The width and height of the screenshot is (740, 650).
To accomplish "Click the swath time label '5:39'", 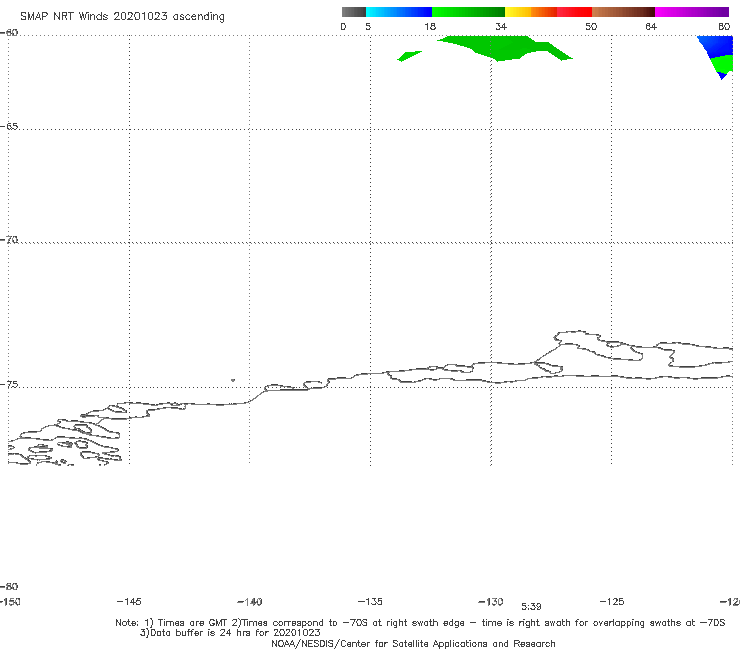I will point(531,607).
